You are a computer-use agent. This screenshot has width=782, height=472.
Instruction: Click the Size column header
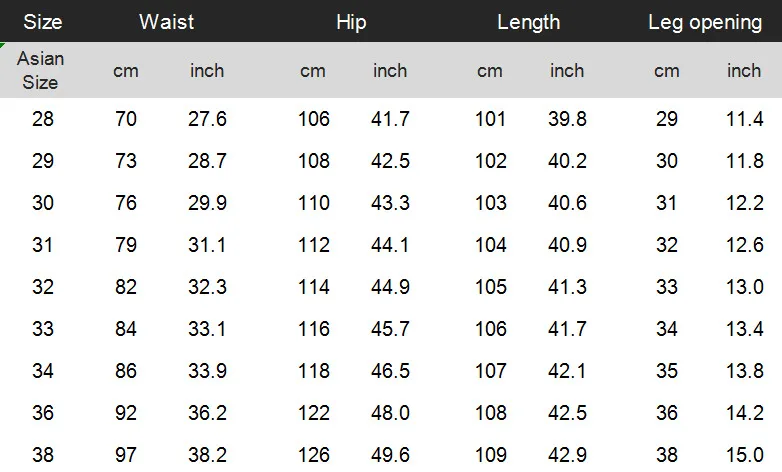pos(43,22)
